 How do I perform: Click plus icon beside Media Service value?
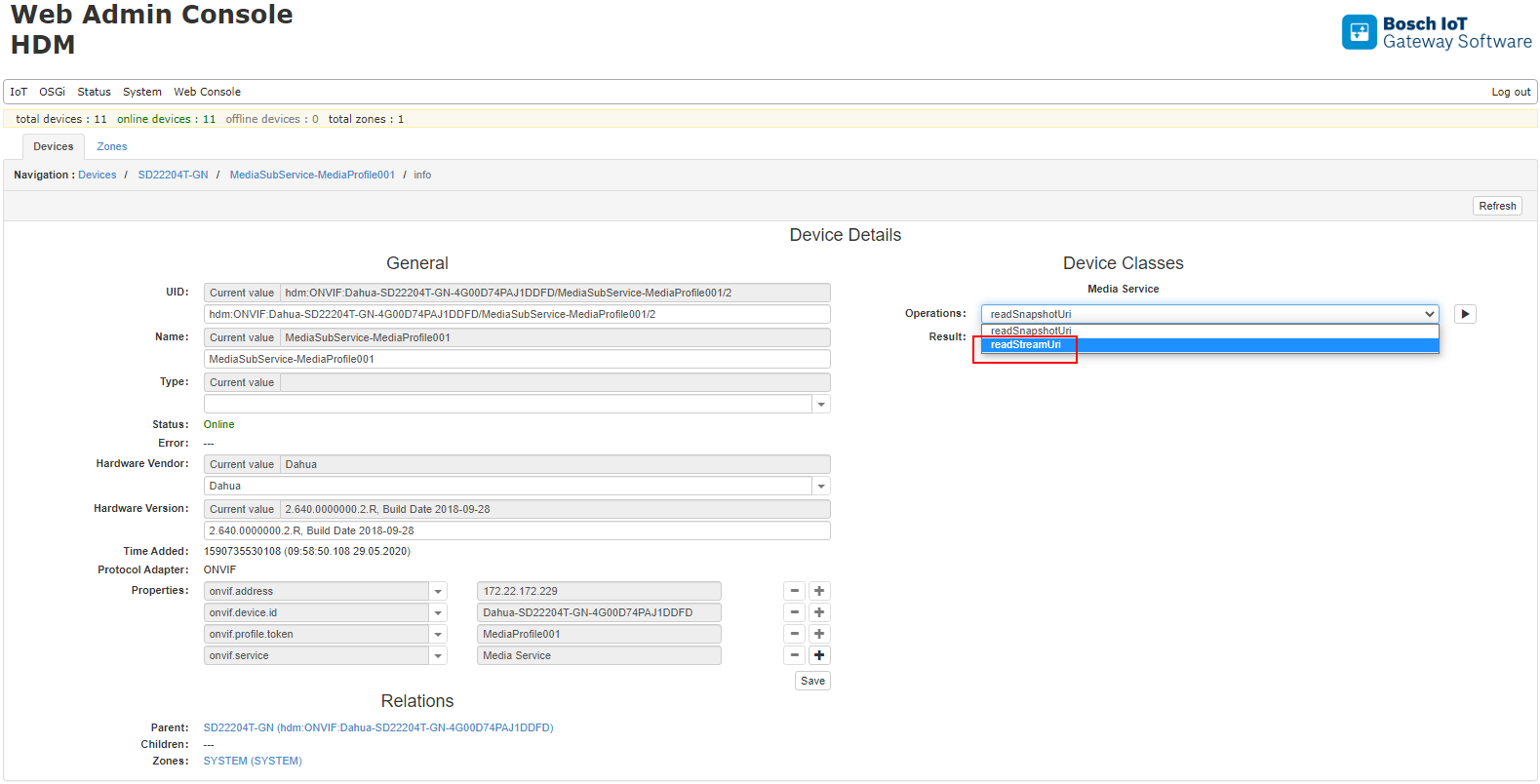coord(819,655)
